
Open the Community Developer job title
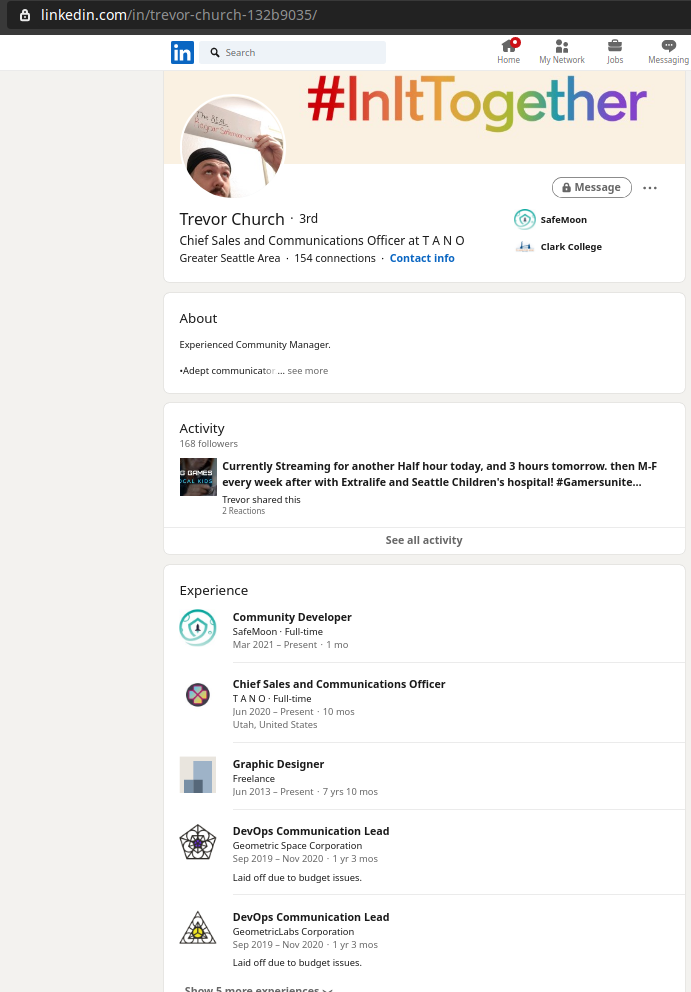[292, 617]
